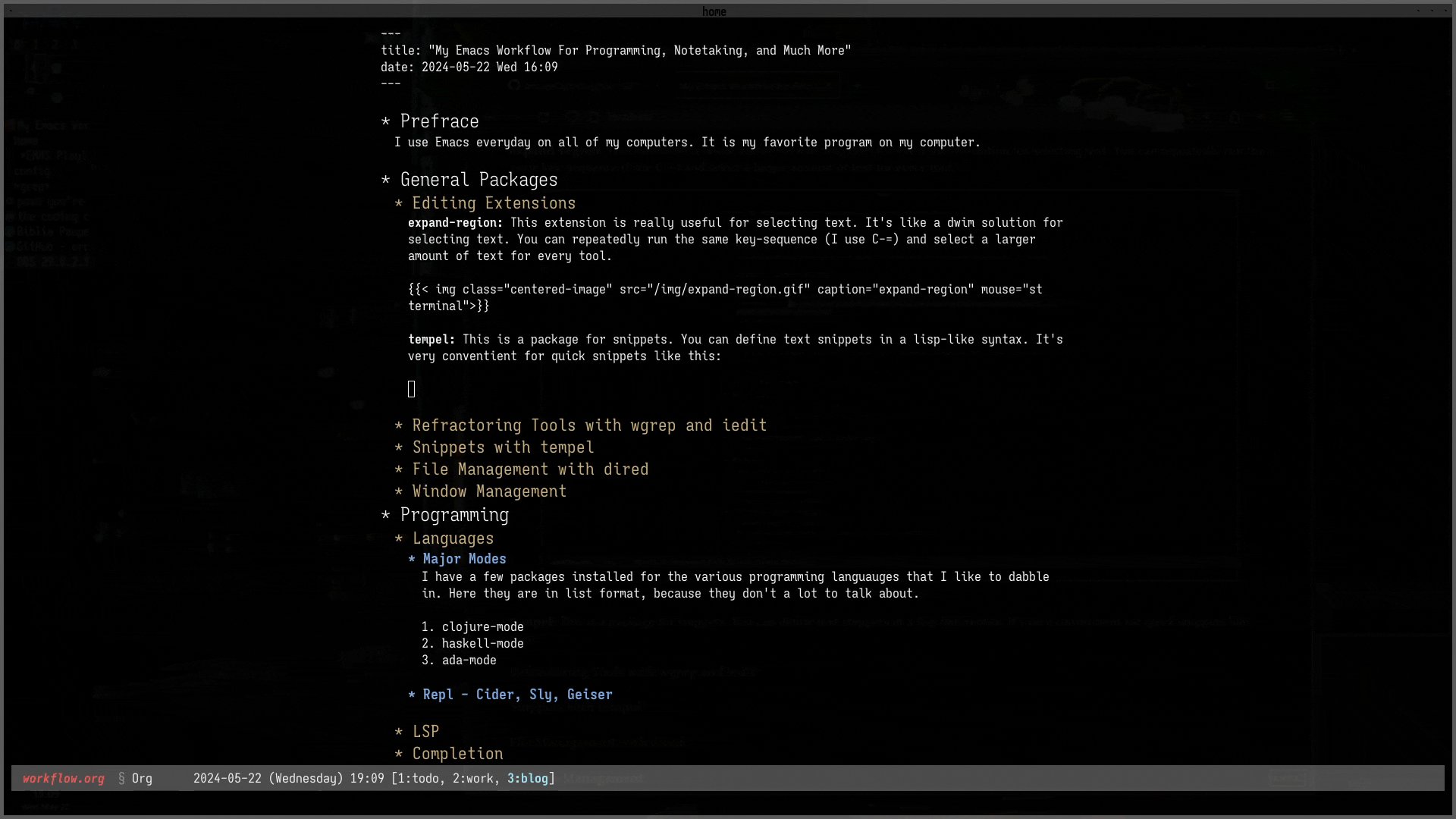Select the LSP heading text

[426, 732]
